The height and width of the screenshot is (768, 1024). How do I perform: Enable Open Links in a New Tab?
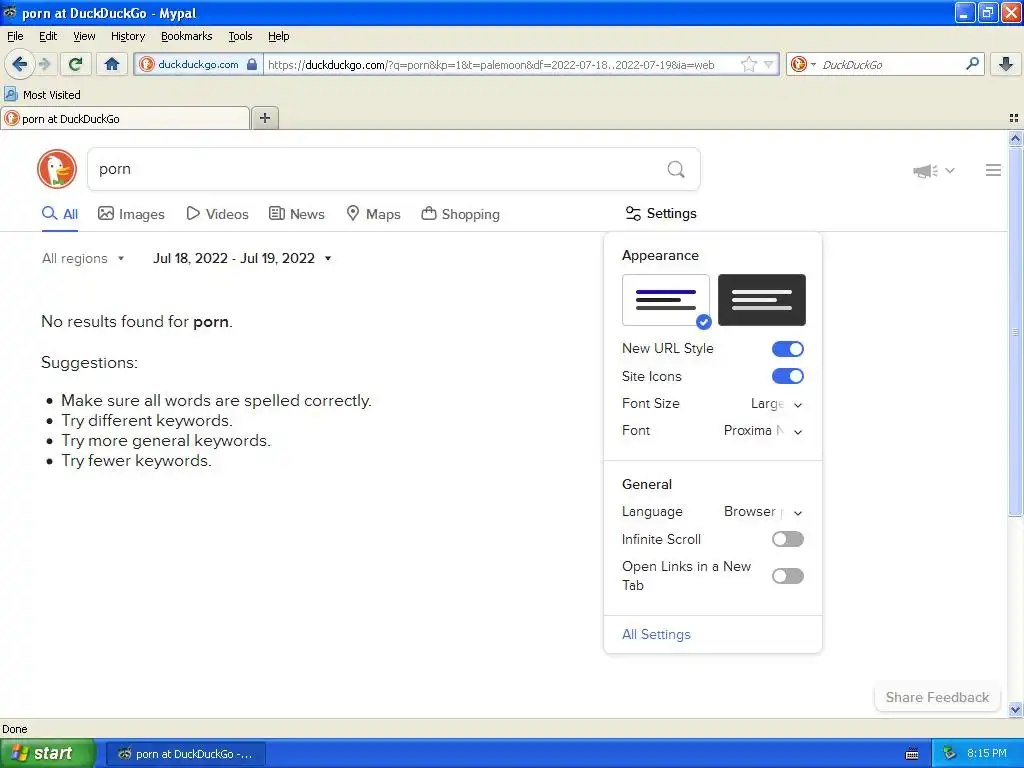tap(788, 575)
